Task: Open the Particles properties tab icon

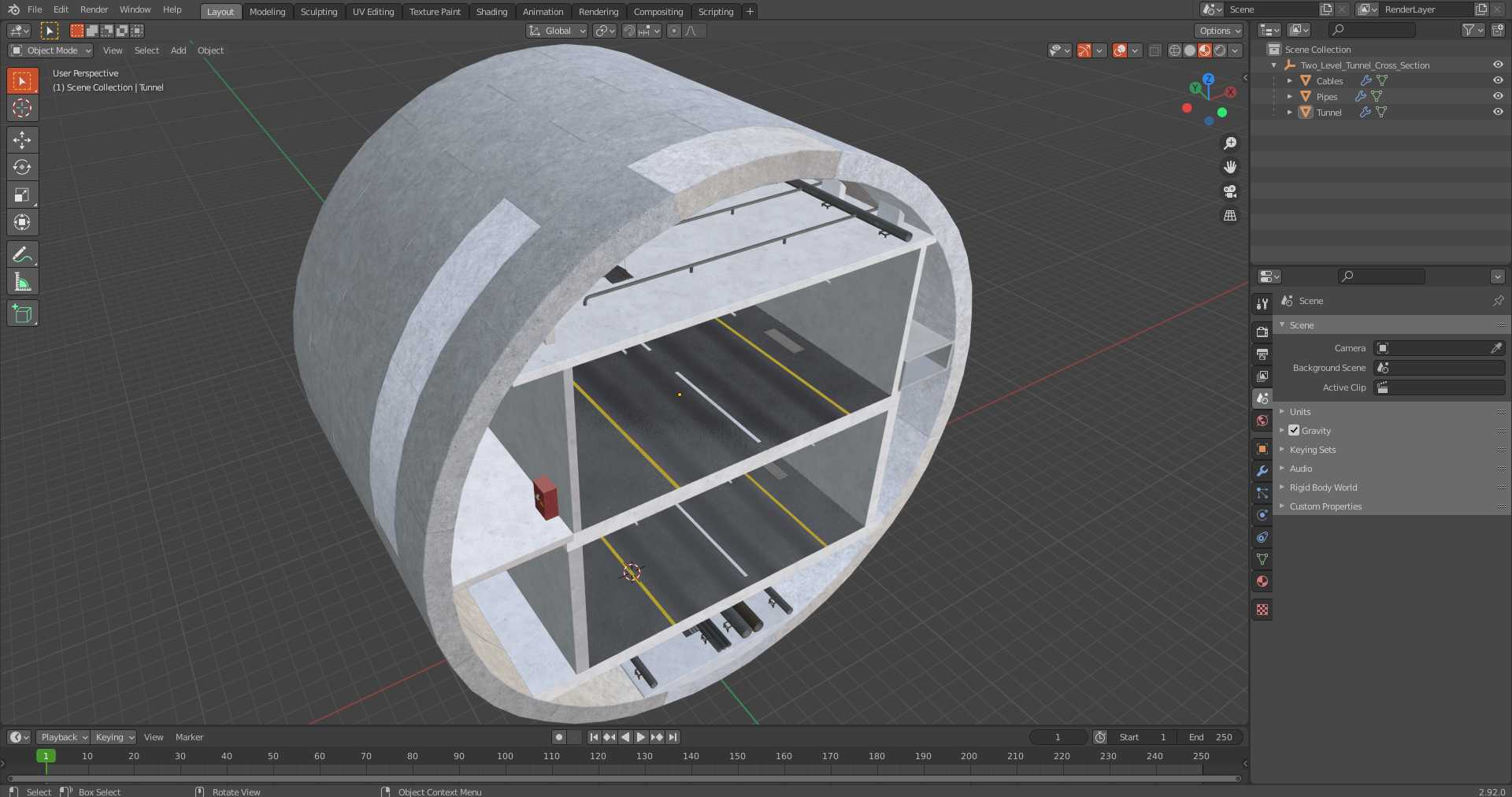Action: tap(1262, 493)
